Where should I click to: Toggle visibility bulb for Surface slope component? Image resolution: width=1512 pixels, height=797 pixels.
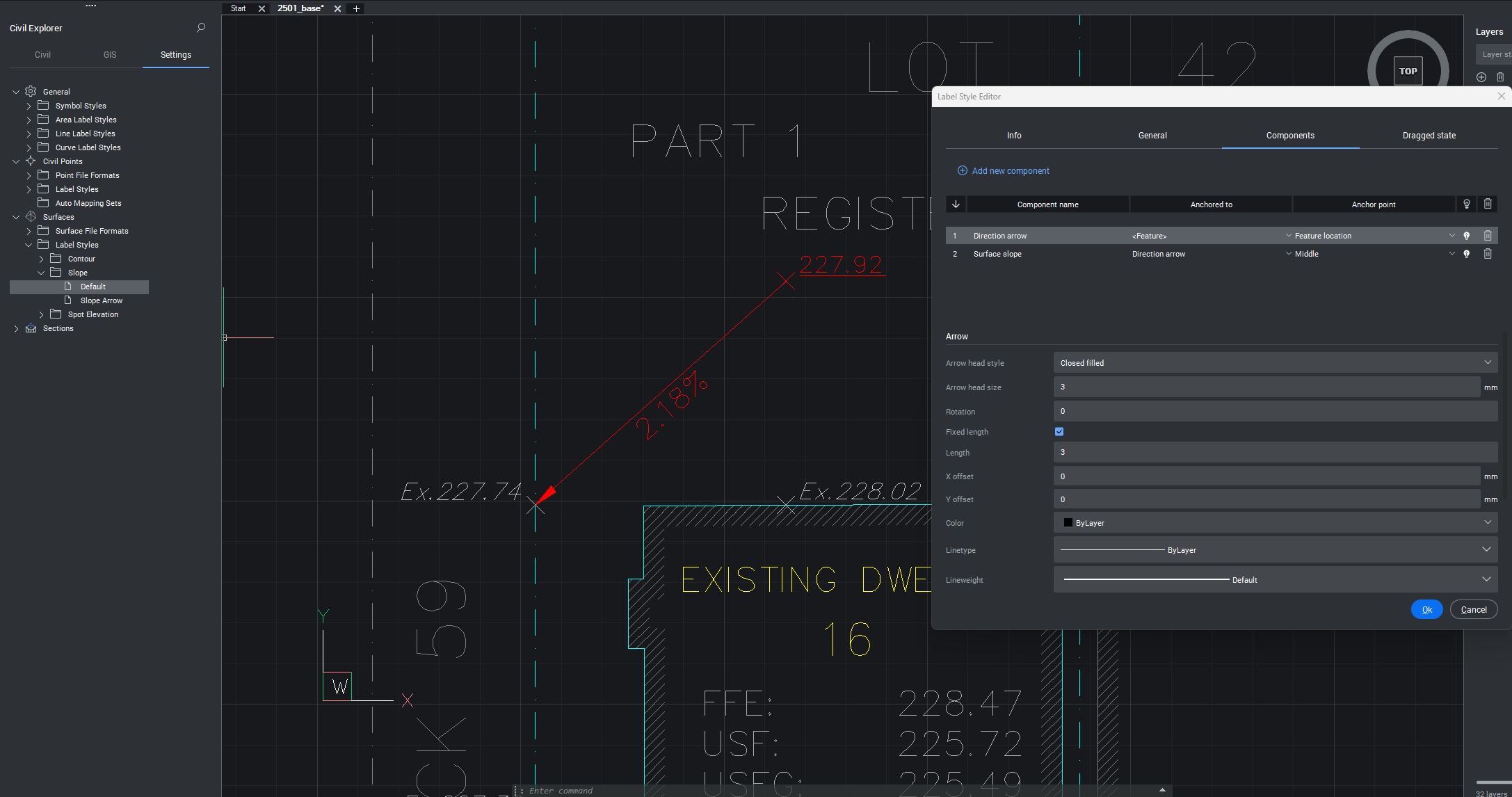point(1467,254)
